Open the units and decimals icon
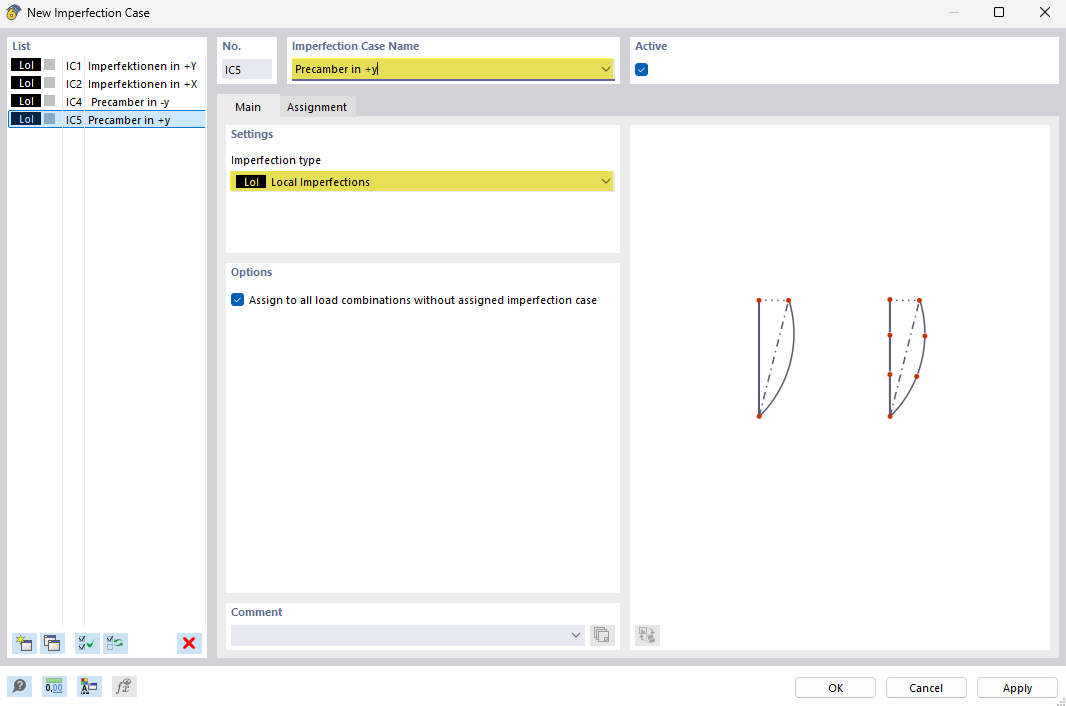This screenshot has height=706, width=1066. 54,686
